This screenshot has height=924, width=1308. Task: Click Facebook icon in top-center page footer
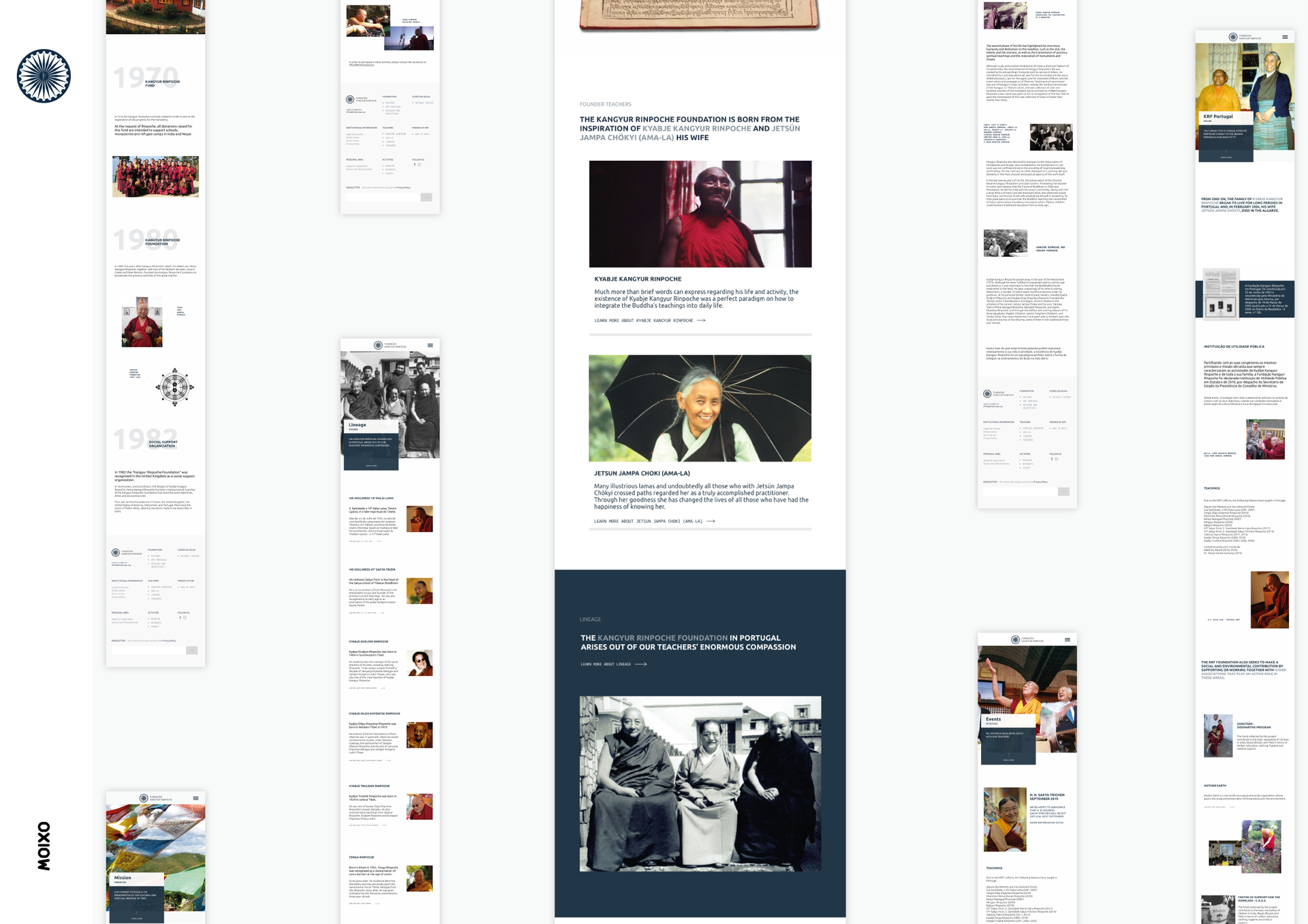(x=414, y=164)
